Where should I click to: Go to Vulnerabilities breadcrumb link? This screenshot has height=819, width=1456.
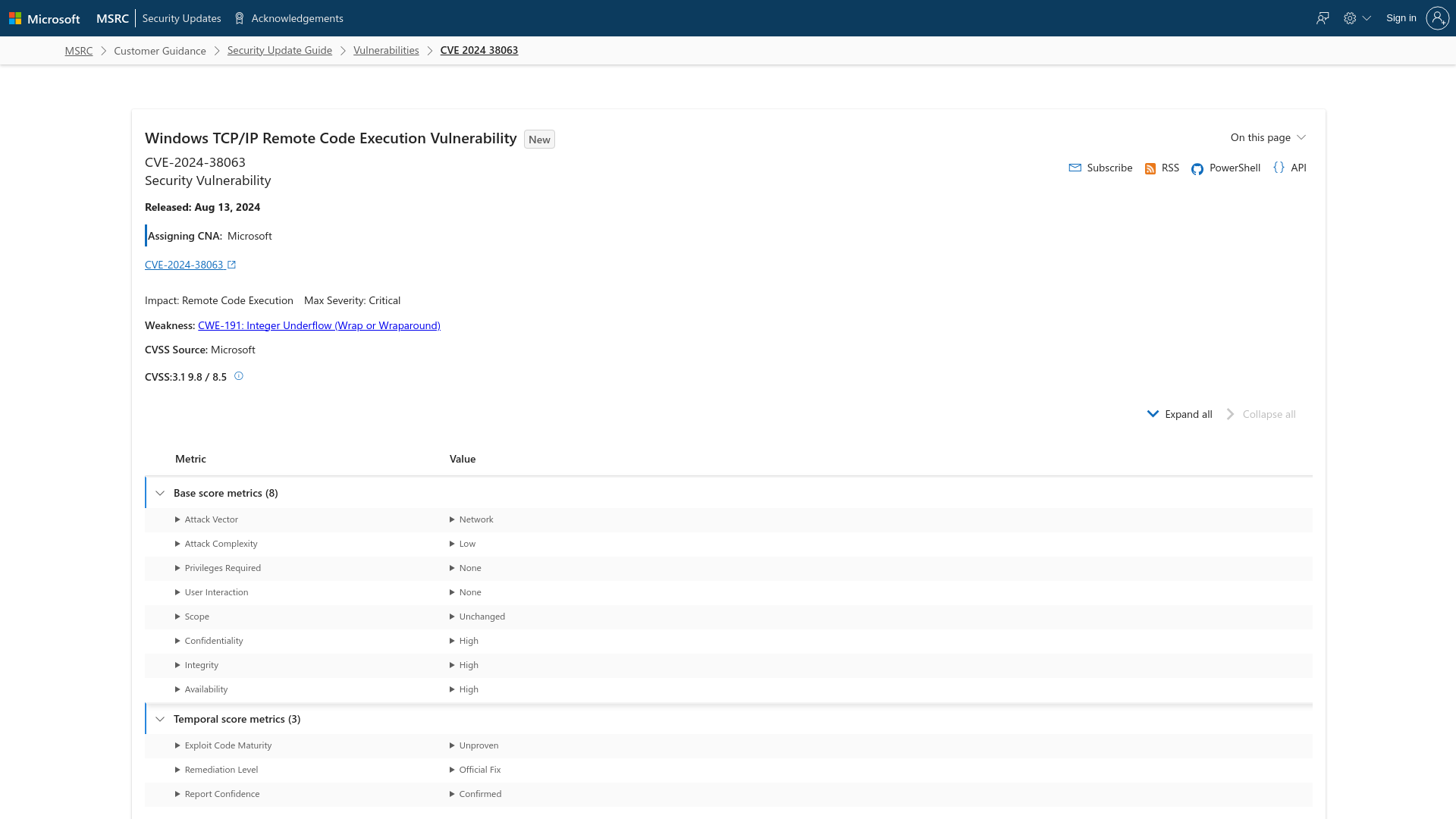[386, 50]
